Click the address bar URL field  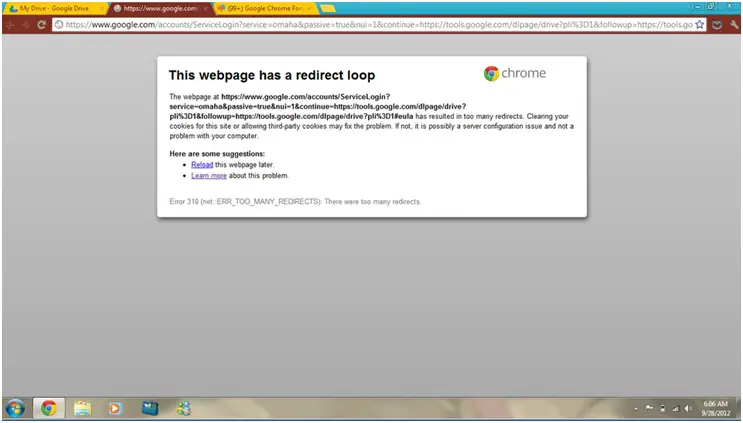click(379, 25)
